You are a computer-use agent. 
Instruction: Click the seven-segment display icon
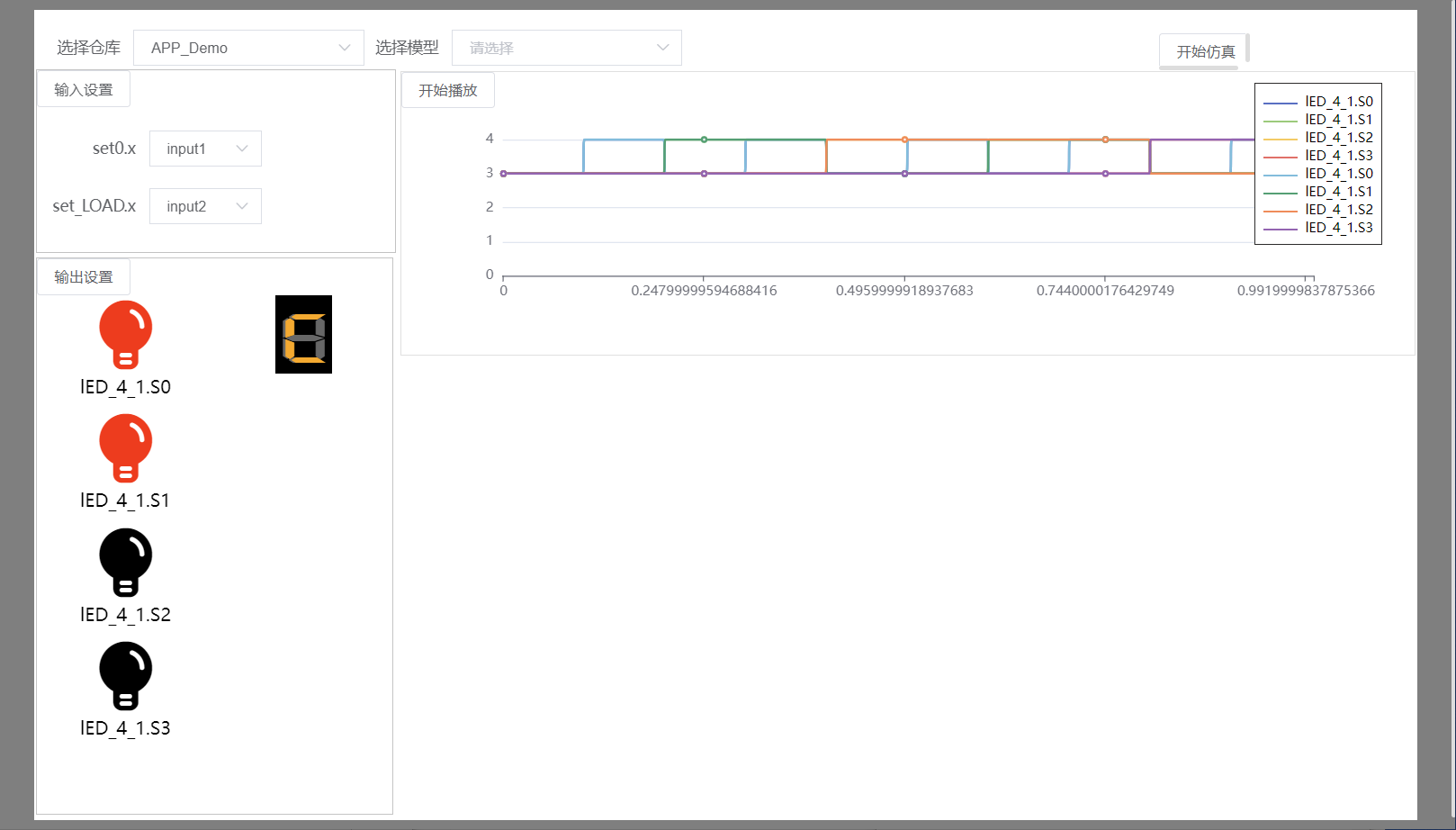(303, 334)
